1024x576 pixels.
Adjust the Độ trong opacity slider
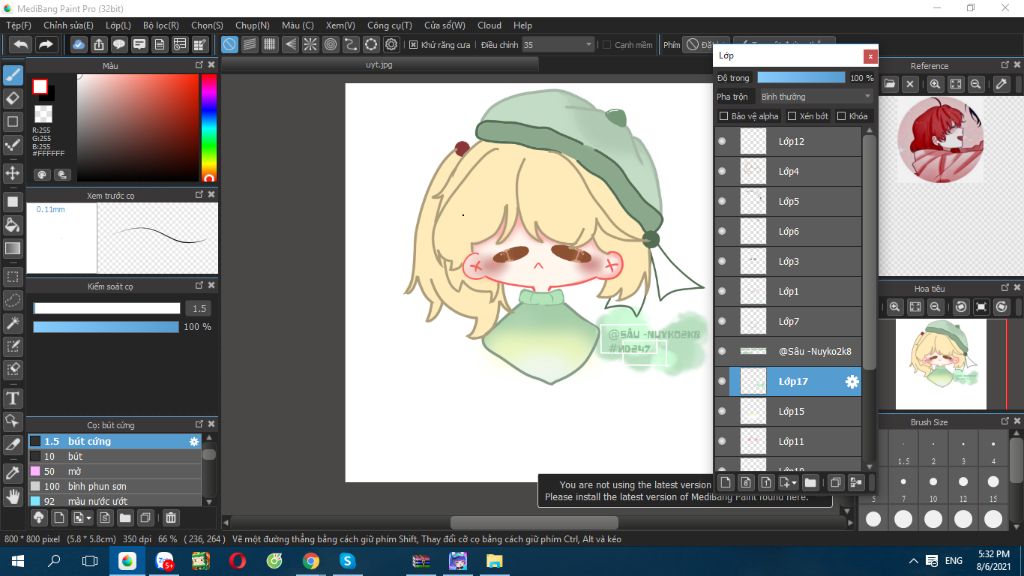tap(801, 78)
